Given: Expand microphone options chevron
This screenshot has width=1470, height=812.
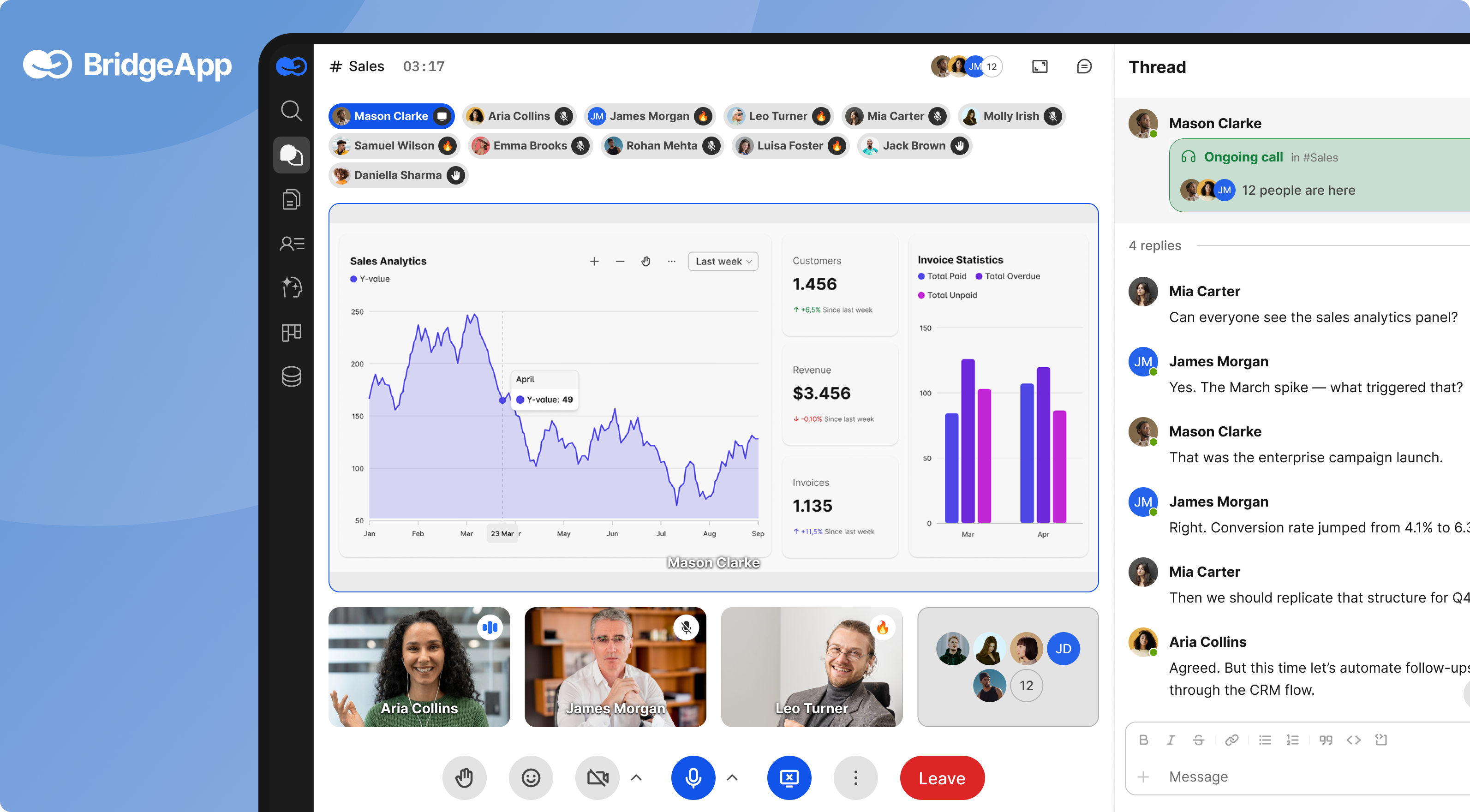Looking at the screenshot, I should pyautogui.click(x=732, y=777).
